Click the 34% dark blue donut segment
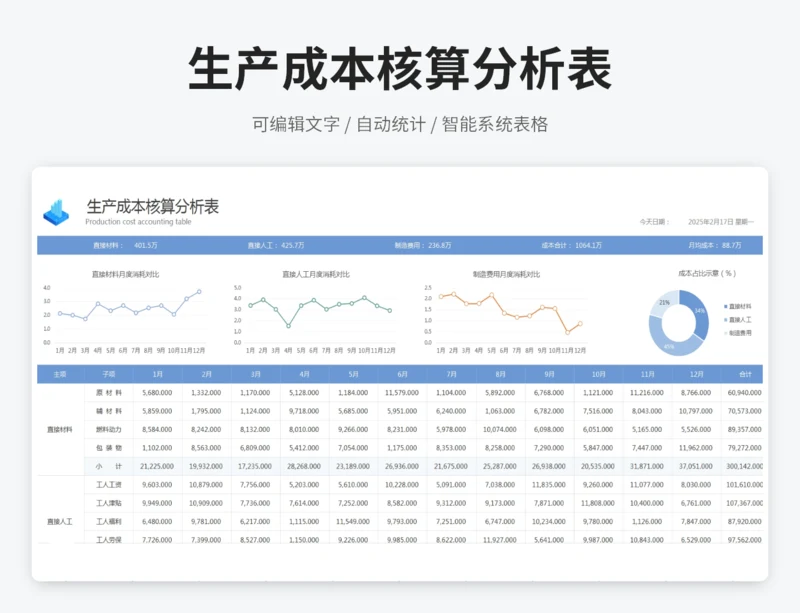800x613 pixels. click(x=697, y=312)
